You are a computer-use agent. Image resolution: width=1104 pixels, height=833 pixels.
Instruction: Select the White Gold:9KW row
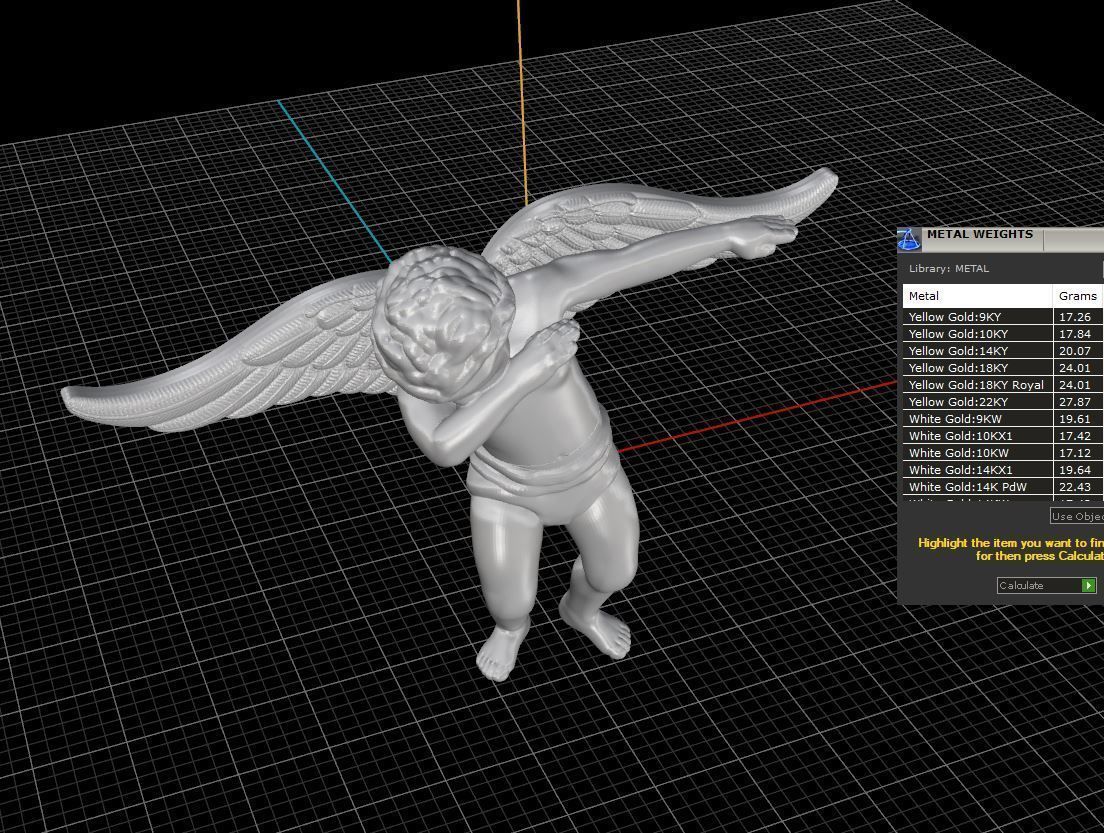click(1003, 418)
